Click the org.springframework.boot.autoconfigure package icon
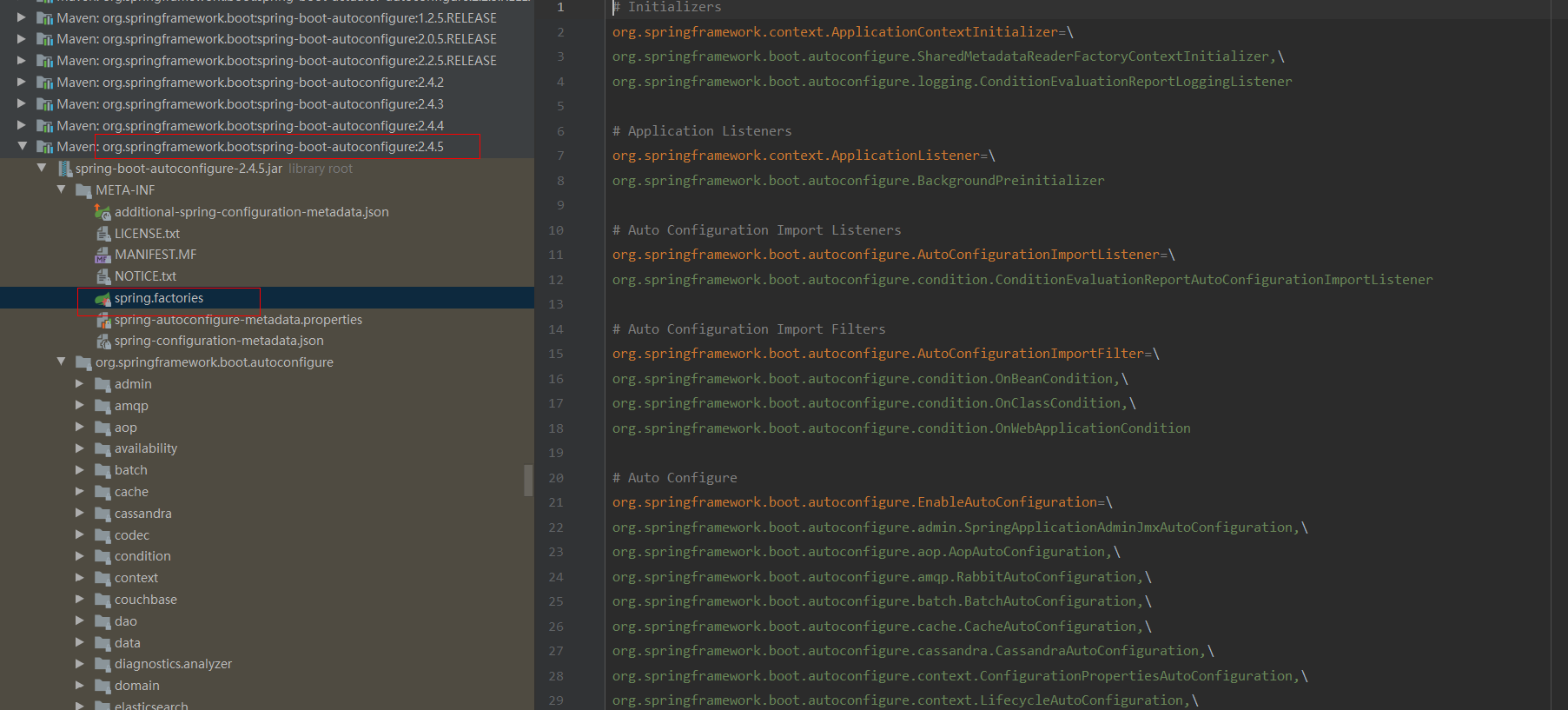This screenshot has height=710, width=1568. click(x=83, y=362)
